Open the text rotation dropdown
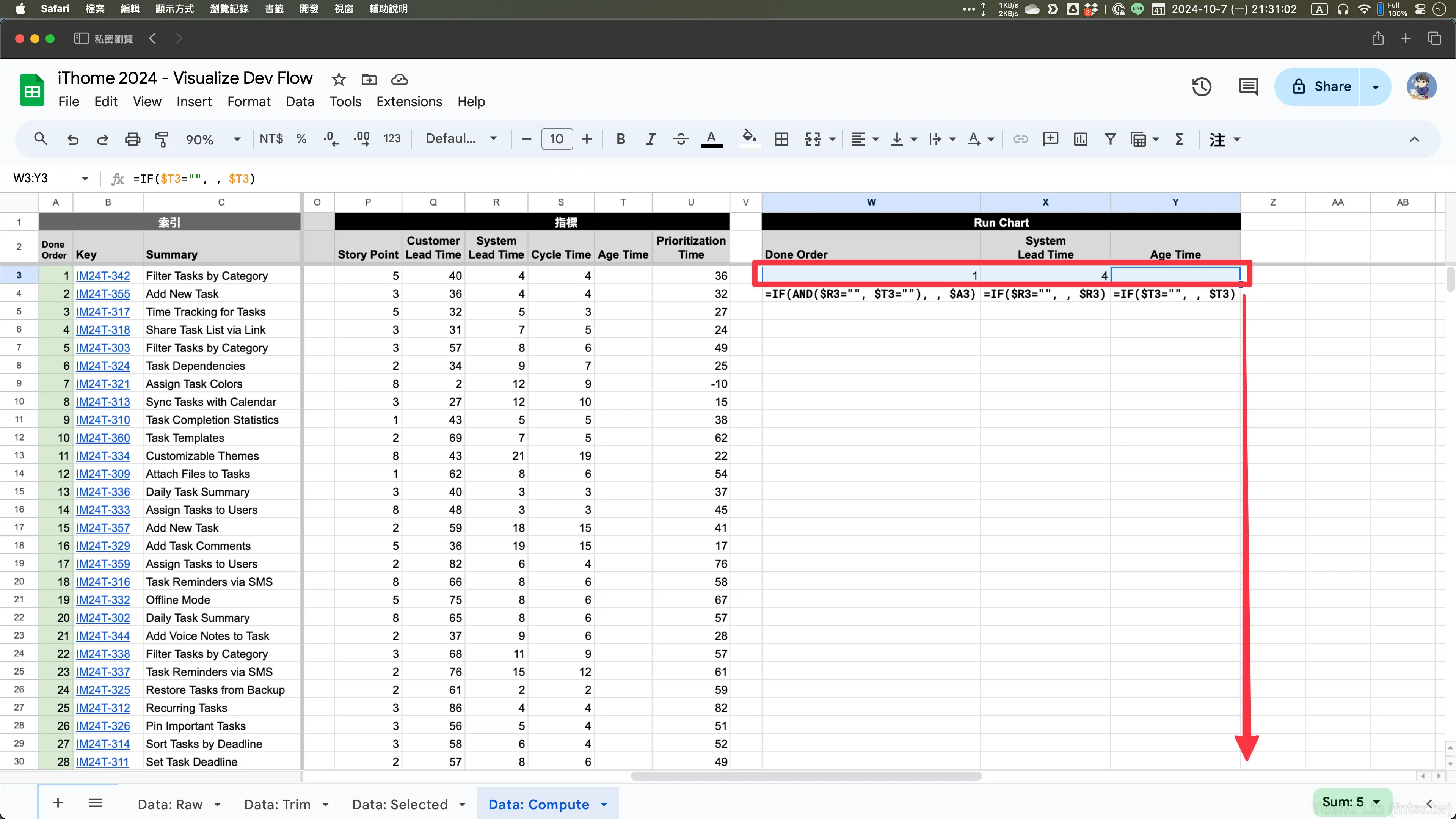Image resolution: width=1456 pixels, height=819 pixels. pos(980,139)
